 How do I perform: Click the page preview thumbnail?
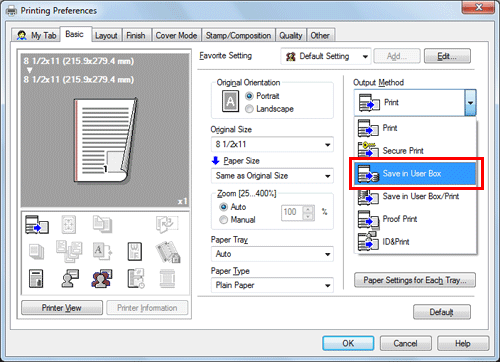[105, 140]
